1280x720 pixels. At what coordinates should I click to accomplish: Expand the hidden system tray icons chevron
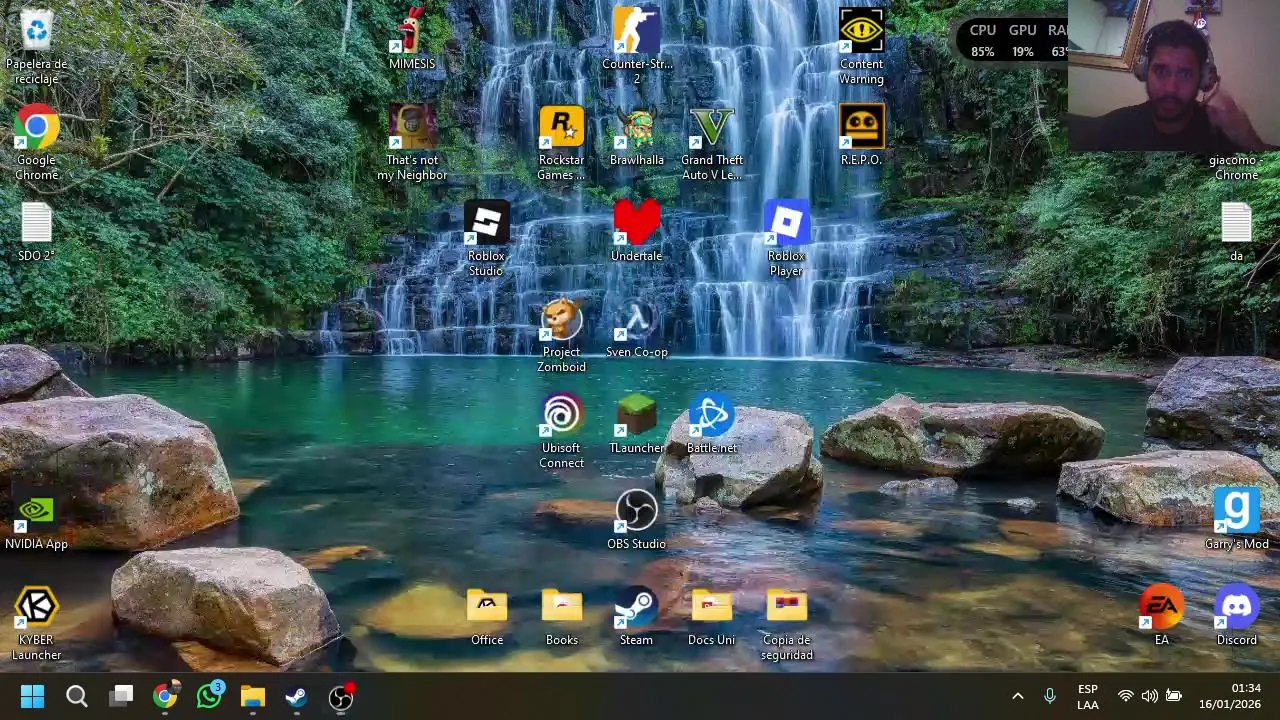pyautogui.click(x=1018, y=696)
